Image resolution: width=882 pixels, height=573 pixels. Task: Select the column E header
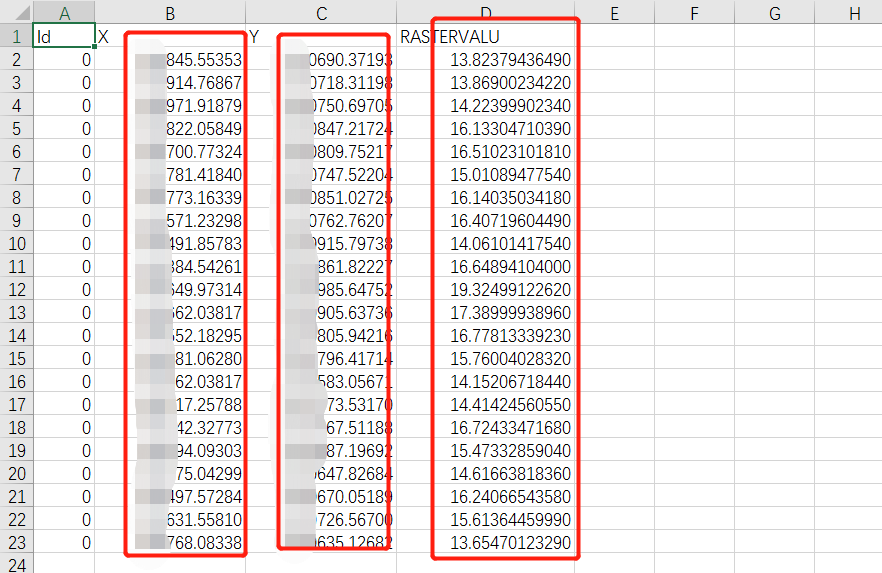coord(613,13)
